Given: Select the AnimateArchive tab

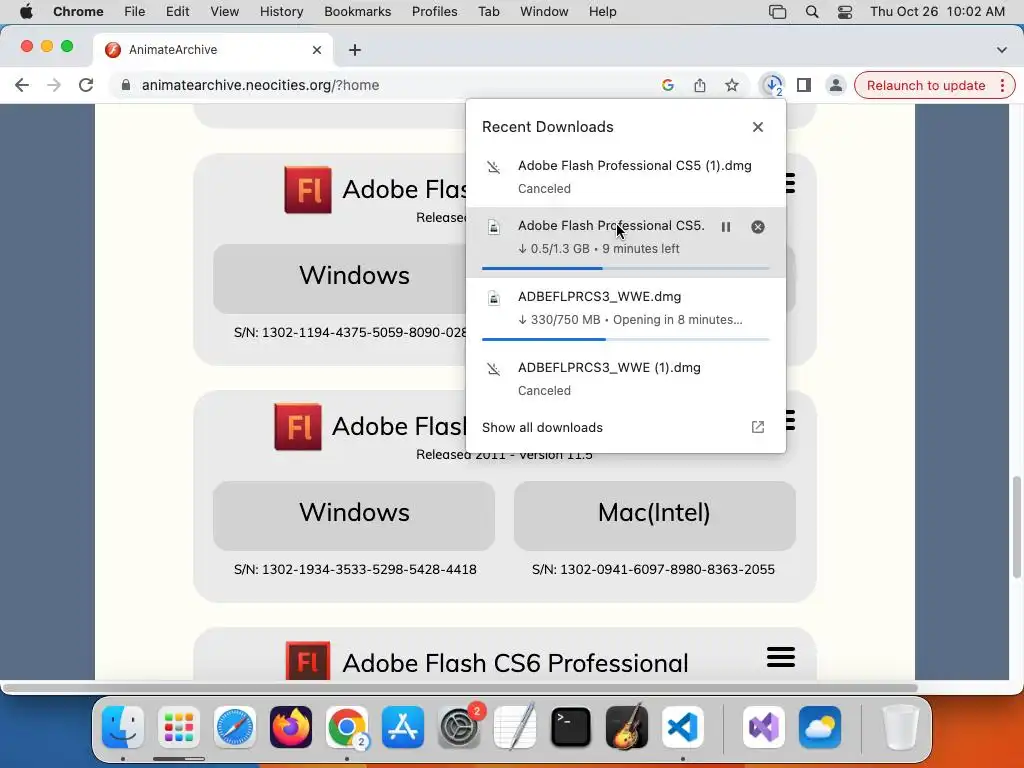Looking at the screenshot, I should click(x=212, y=50).
